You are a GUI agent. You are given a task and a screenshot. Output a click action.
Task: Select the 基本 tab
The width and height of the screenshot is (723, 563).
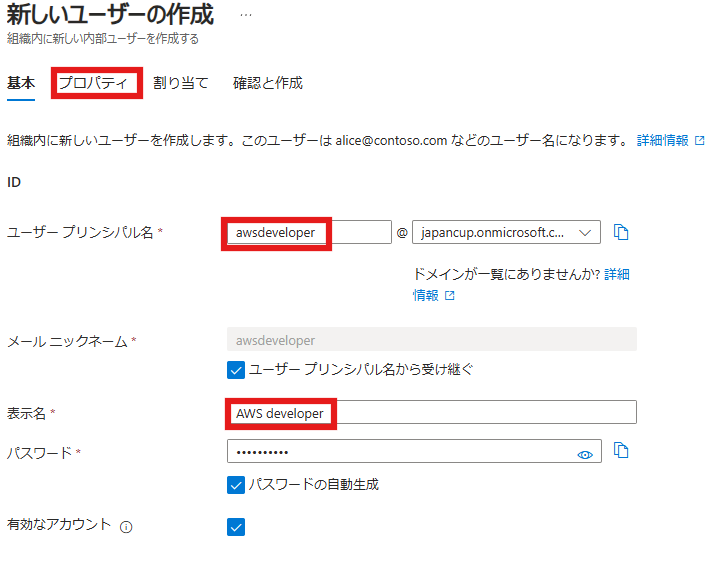click(21, 83)
